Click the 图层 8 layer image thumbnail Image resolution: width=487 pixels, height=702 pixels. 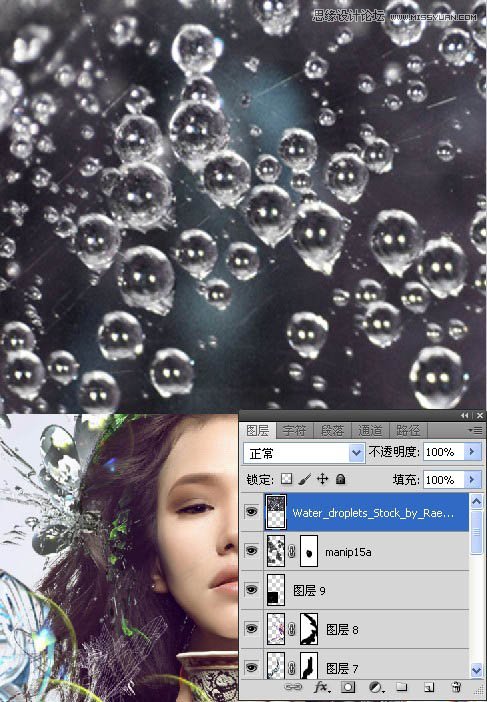tap(276, 629)
